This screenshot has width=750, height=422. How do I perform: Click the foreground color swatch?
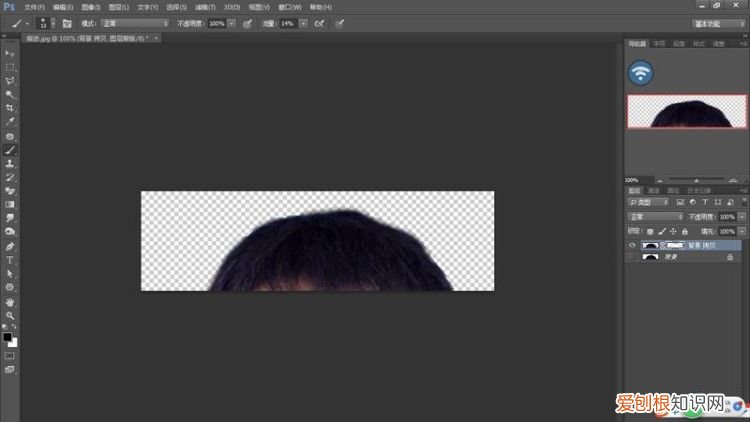(8, 337)
